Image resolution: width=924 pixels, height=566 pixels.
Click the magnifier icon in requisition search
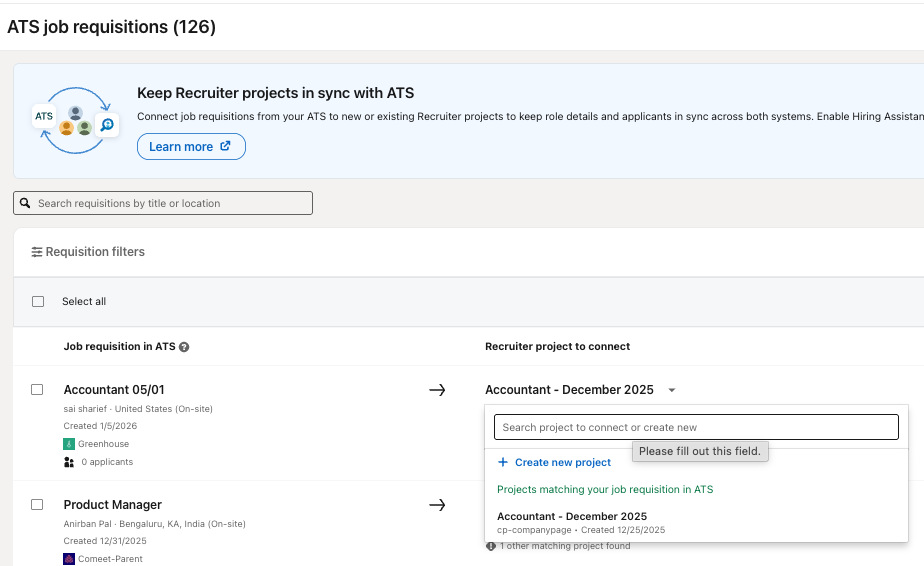coord(26,203)
